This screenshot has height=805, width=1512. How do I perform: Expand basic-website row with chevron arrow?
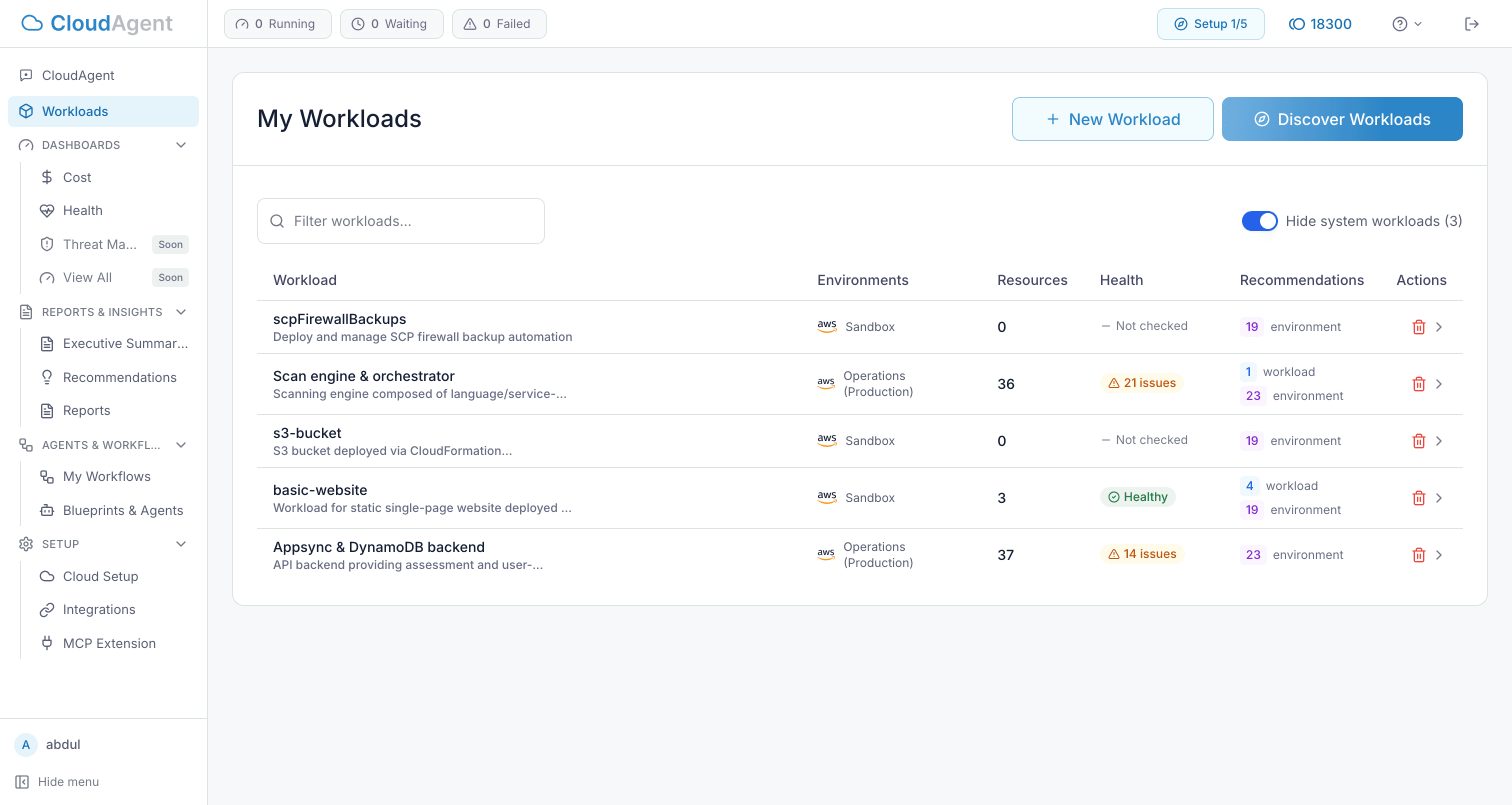point(1438,498)
